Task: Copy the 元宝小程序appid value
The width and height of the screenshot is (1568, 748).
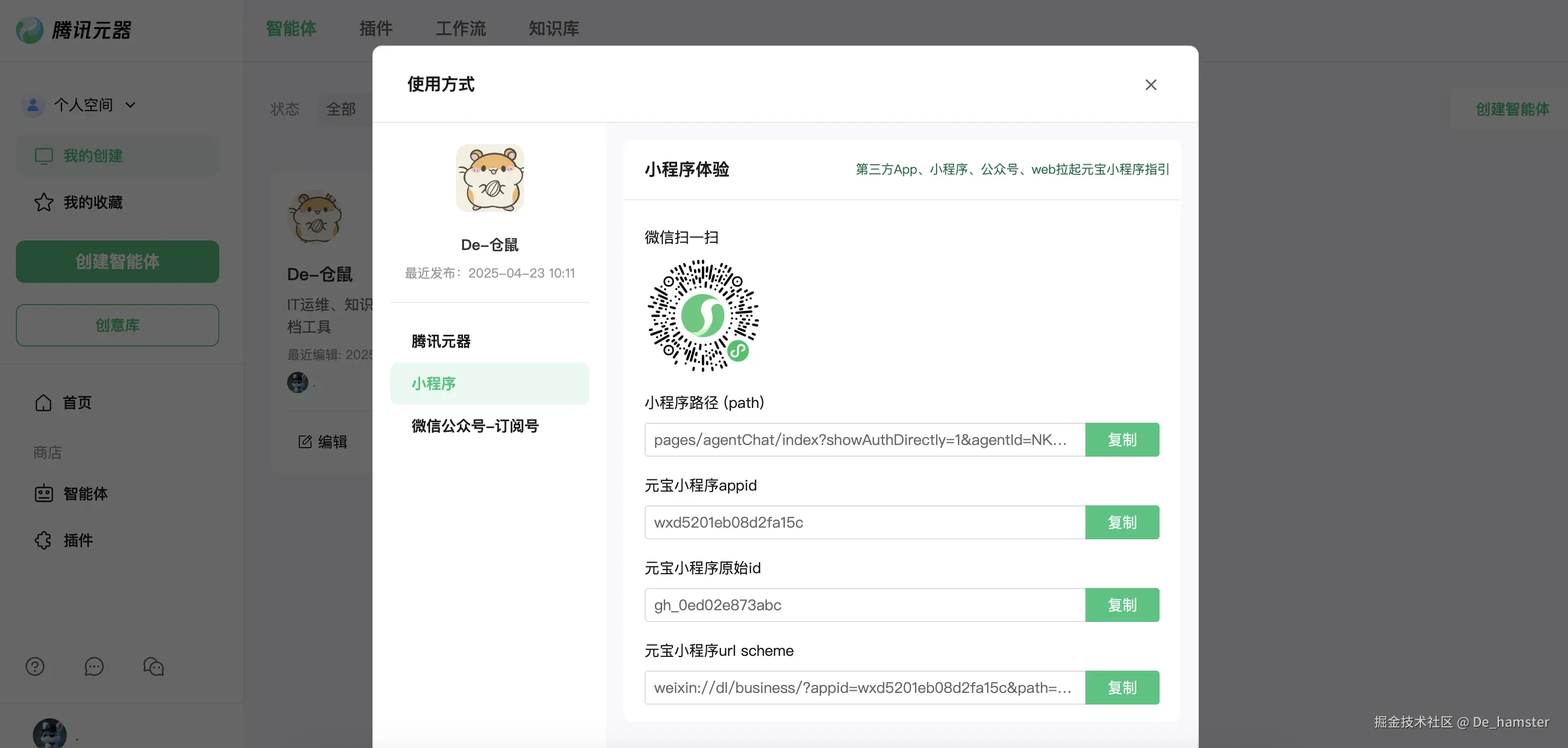Action: tap(1122, 522)
